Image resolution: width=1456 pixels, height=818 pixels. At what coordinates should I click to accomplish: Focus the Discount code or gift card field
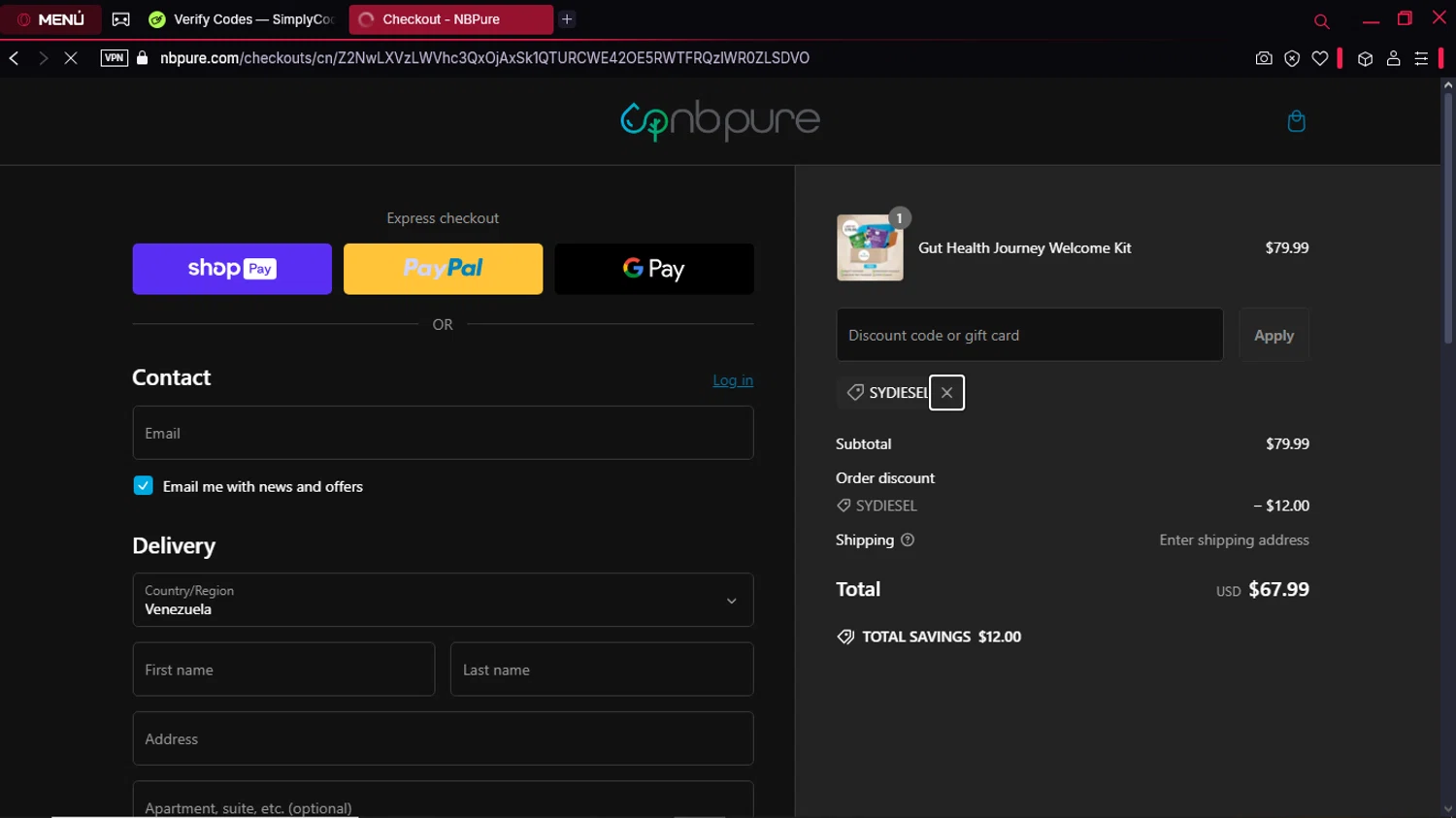tap(1030, 335)
